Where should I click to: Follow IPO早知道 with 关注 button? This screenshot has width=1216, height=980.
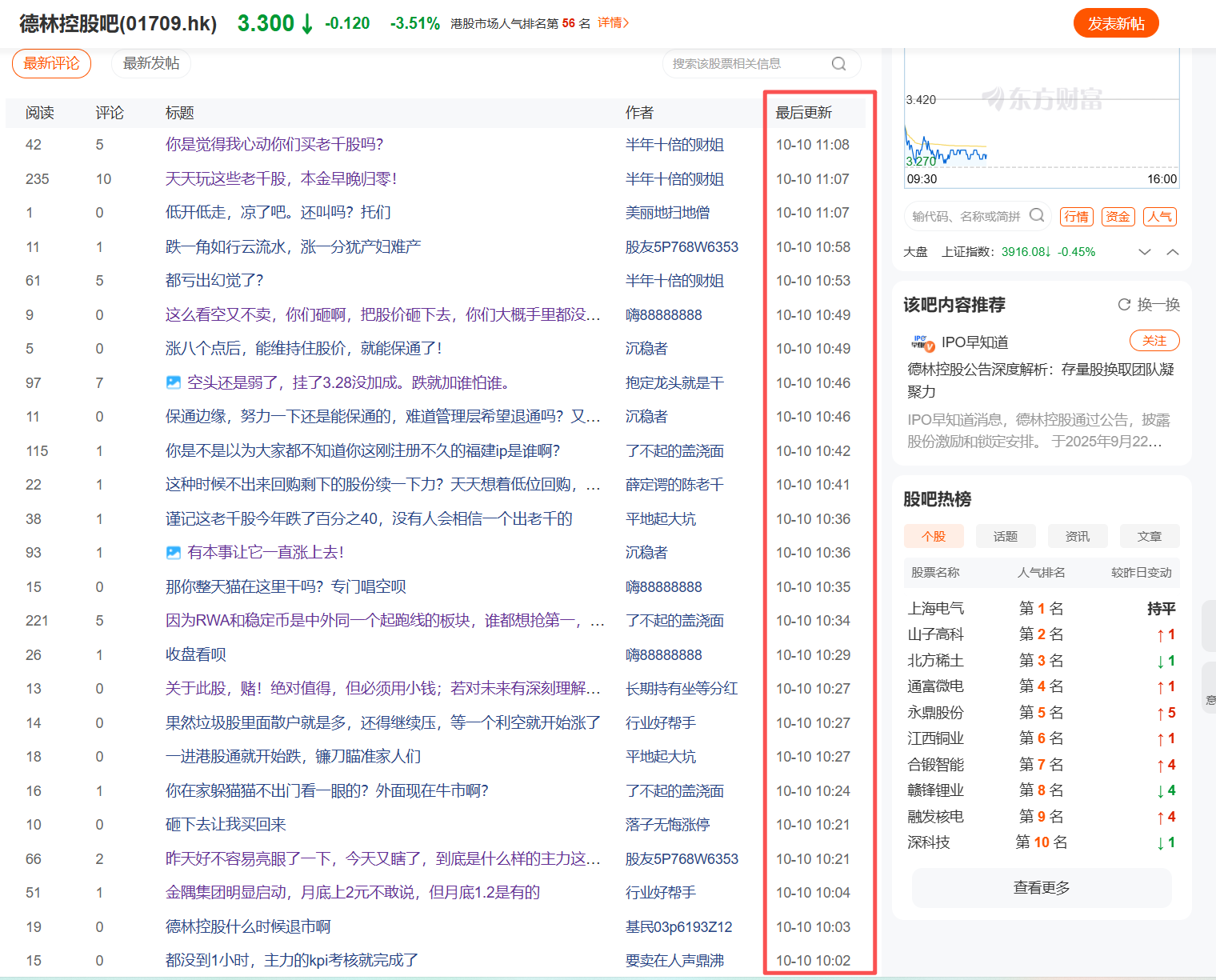tap(1154, 341)
